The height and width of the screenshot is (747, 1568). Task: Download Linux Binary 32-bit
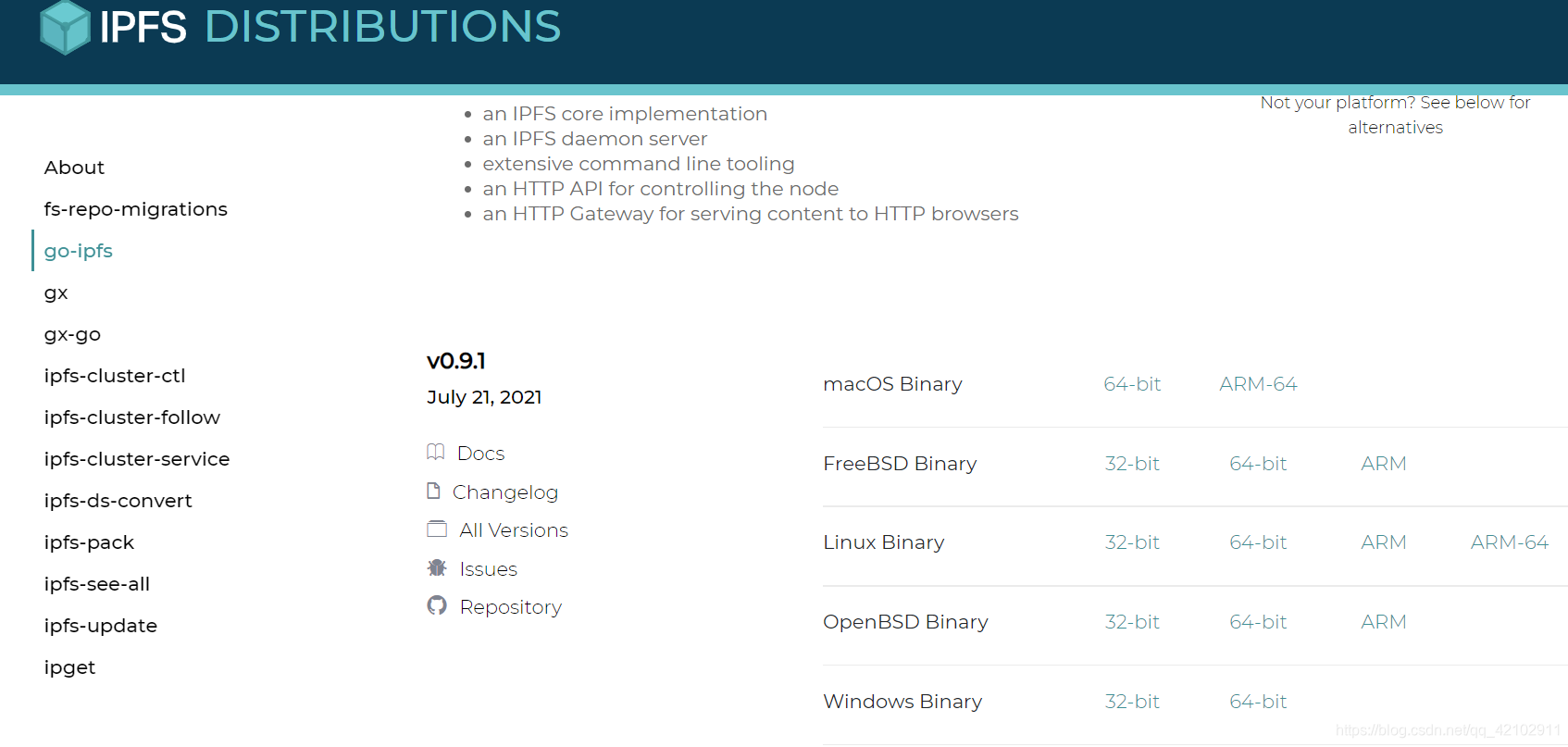tap(1132, 542)
